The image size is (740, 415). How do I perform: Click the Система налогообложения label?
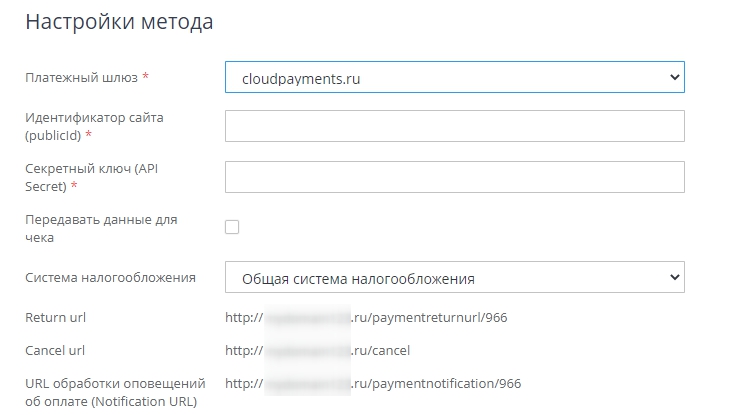click(110, 277)
